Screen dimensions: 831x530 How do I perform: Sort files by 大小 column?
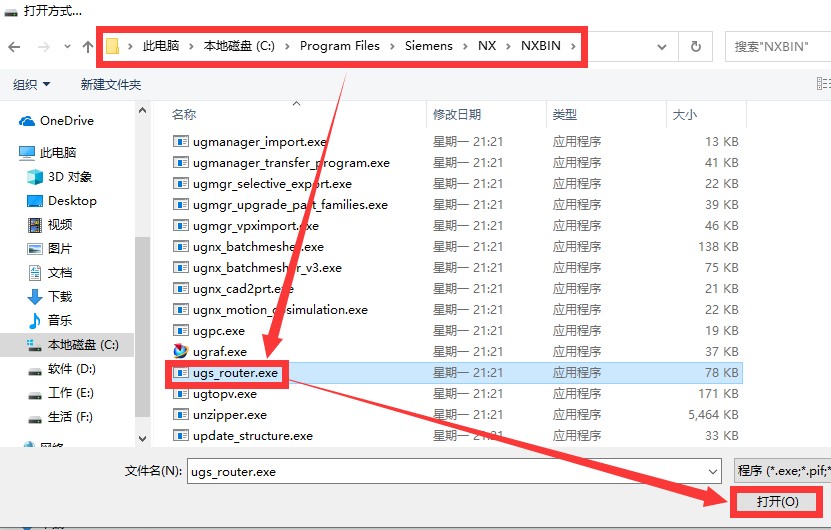click(x=685, y=114)
